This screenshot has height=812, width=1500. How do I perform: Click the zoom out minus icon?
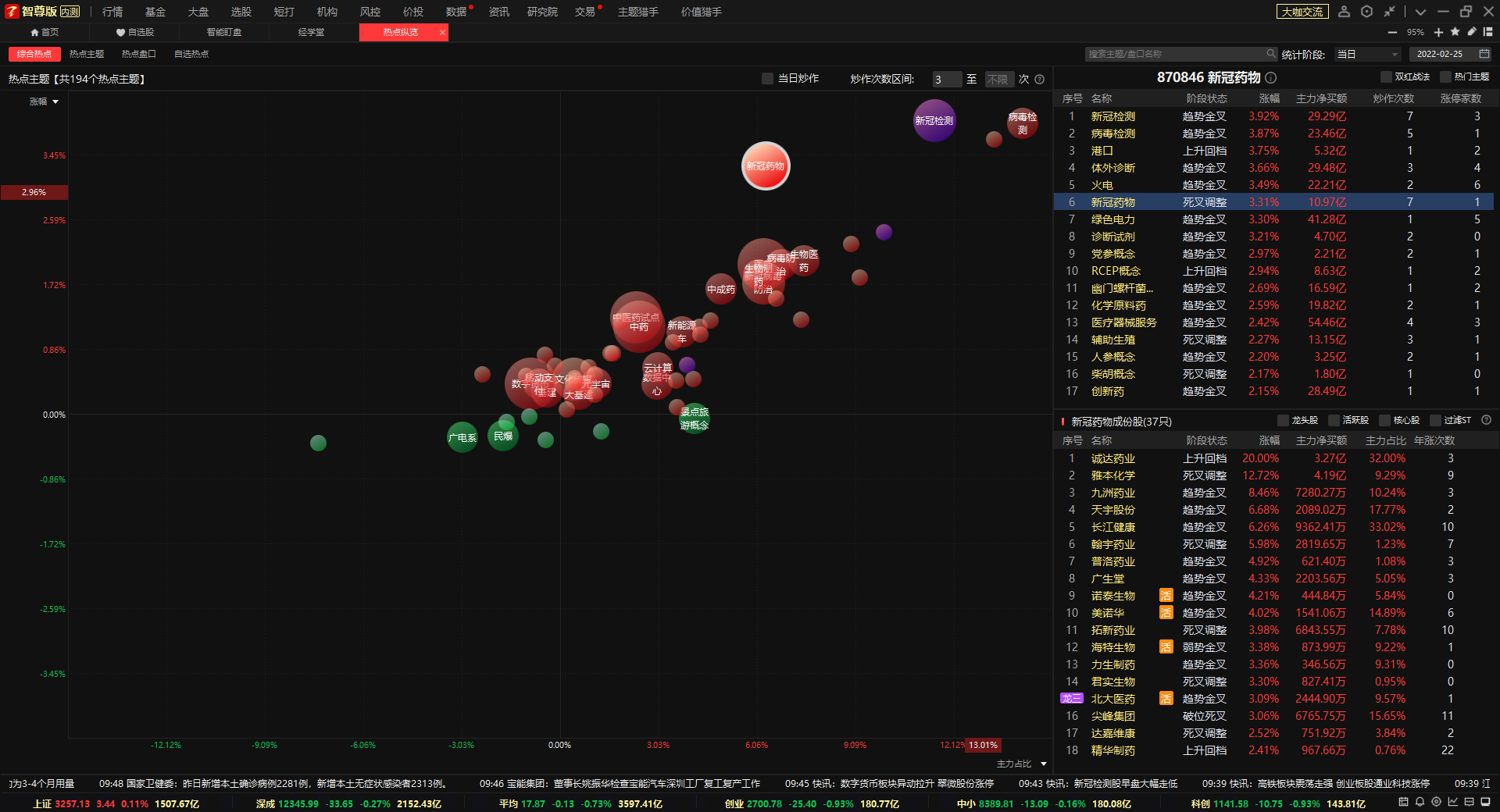coord(1392,32)
